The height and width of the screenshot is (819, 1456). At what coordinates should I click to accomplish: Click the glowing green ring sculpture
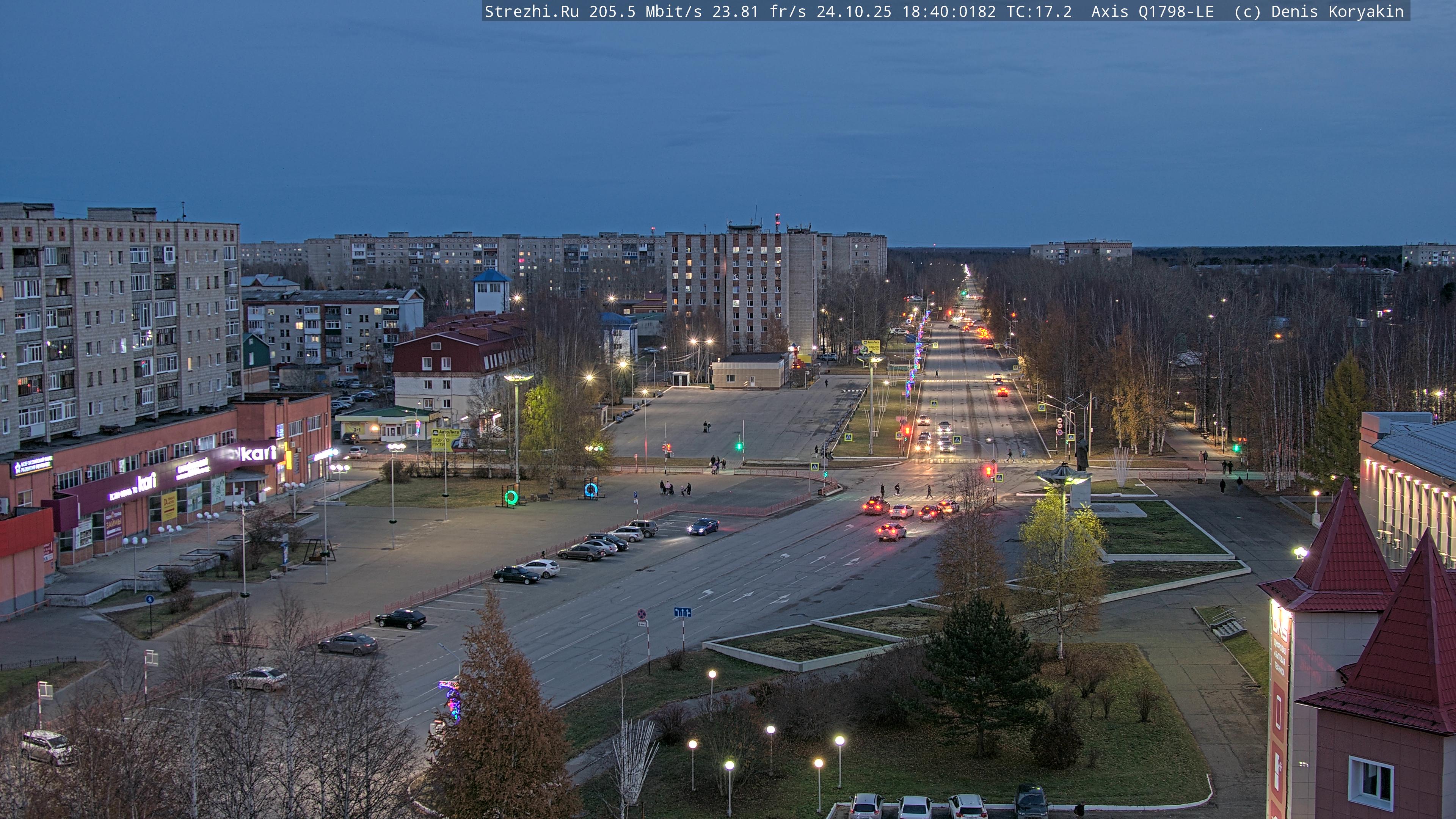[511, 497]
